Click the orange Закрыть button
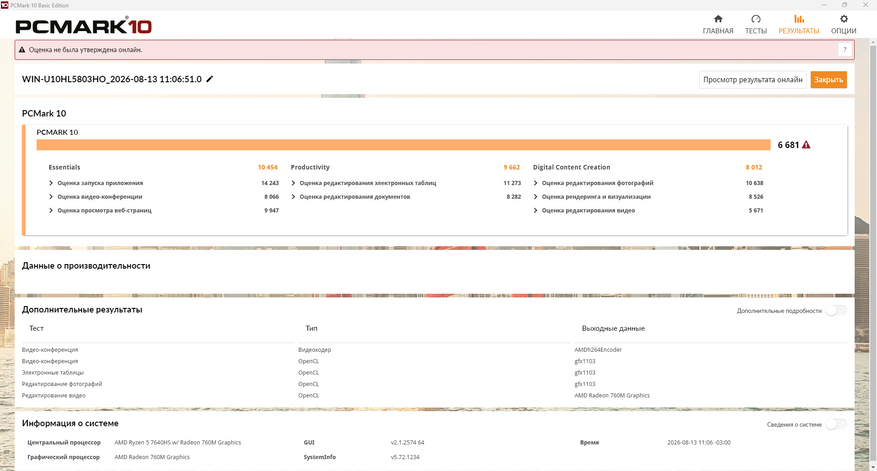Screen dimensions: 877x471 point(828,79)
